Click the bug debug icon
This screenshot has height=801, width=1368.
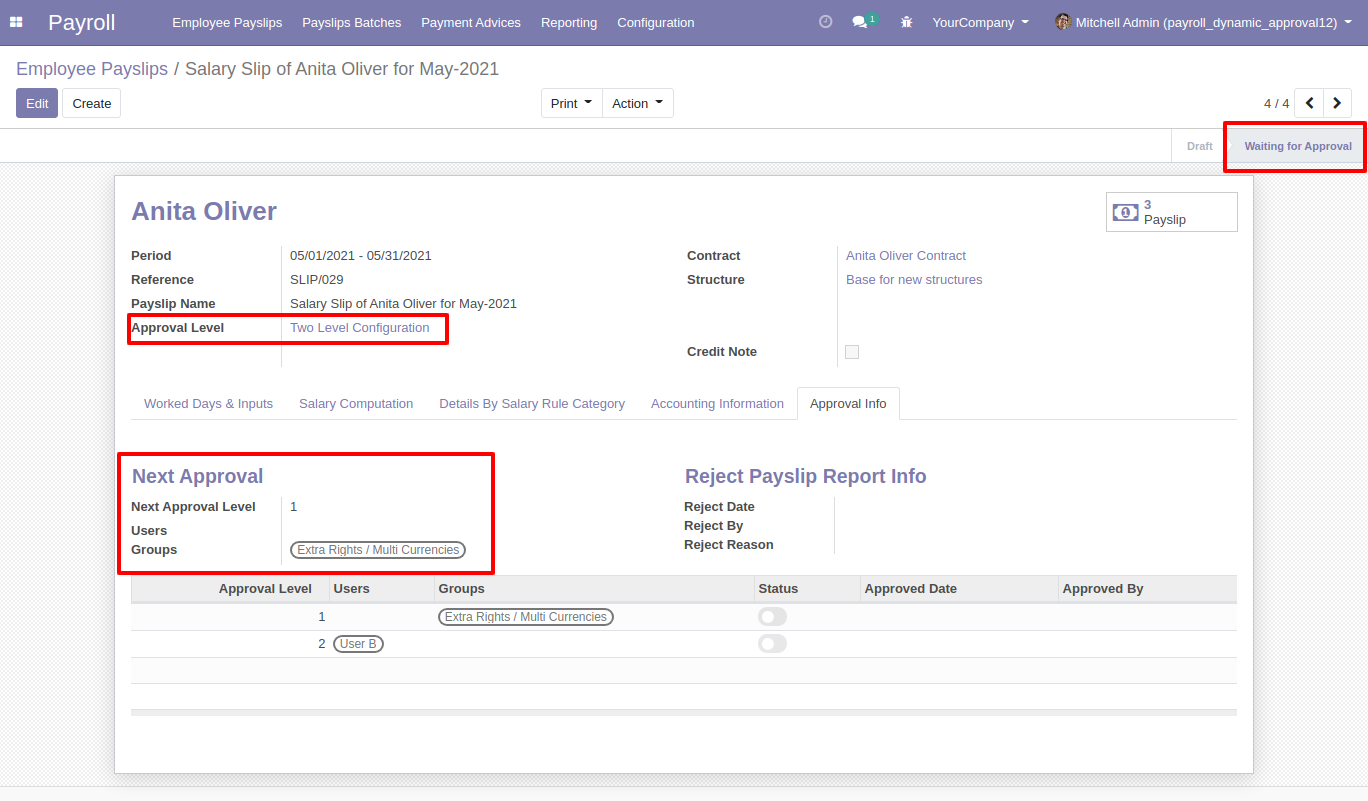tap(906, 22)
